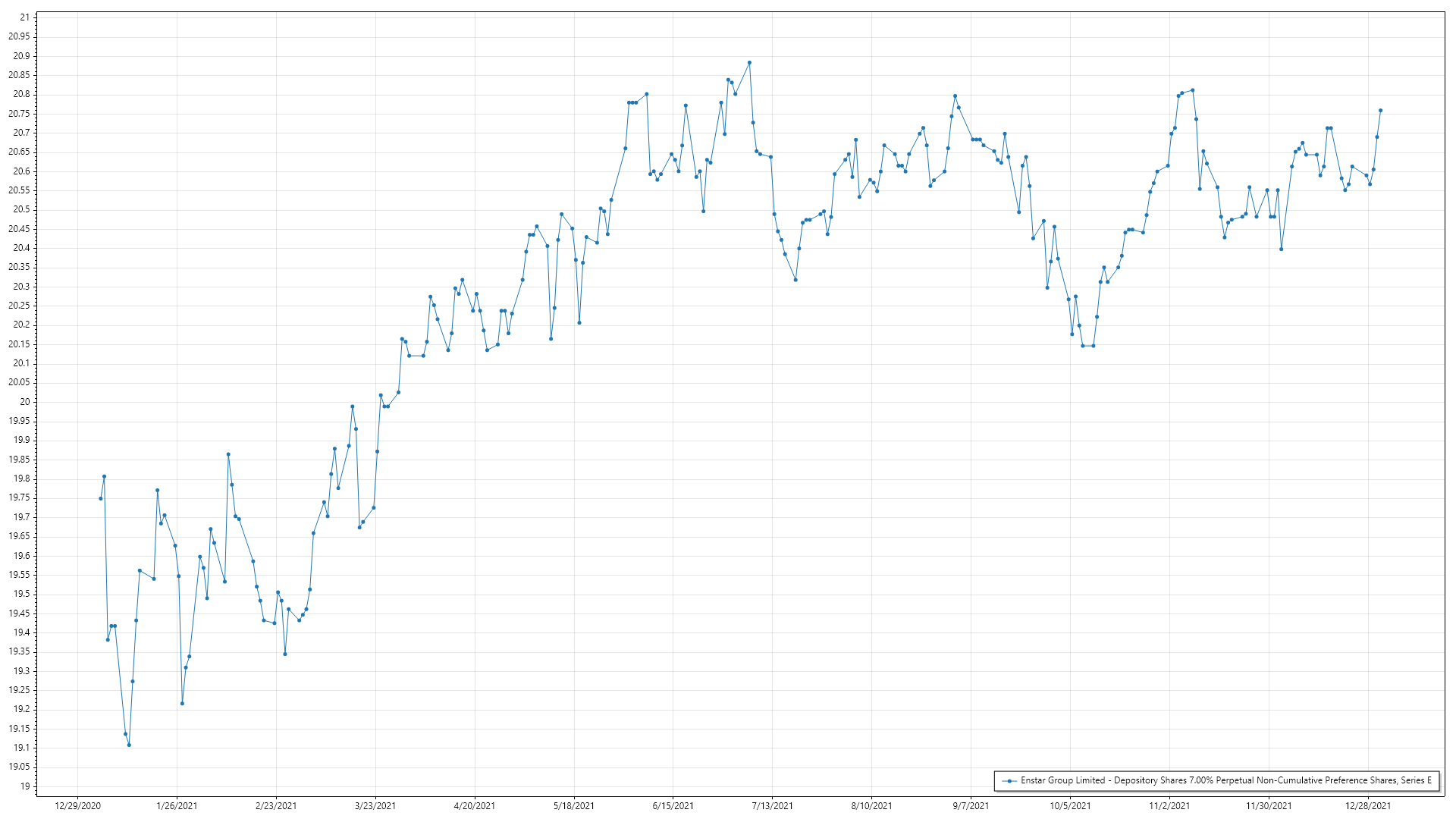Click the first data point at 19.75
Screen dimensions: 1456x819
101,498
